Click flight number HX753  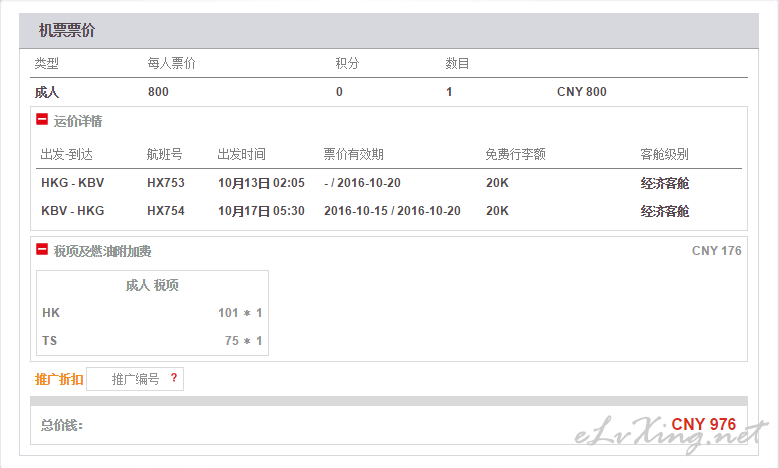pyautogui.click(x=165, y=183)
